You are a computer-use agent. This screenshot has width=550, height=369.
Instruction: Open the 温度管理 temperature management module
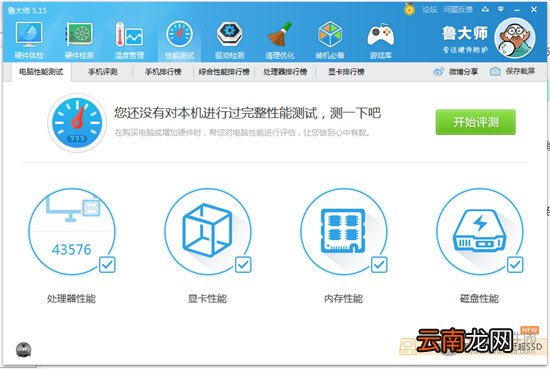pos(129,40)
